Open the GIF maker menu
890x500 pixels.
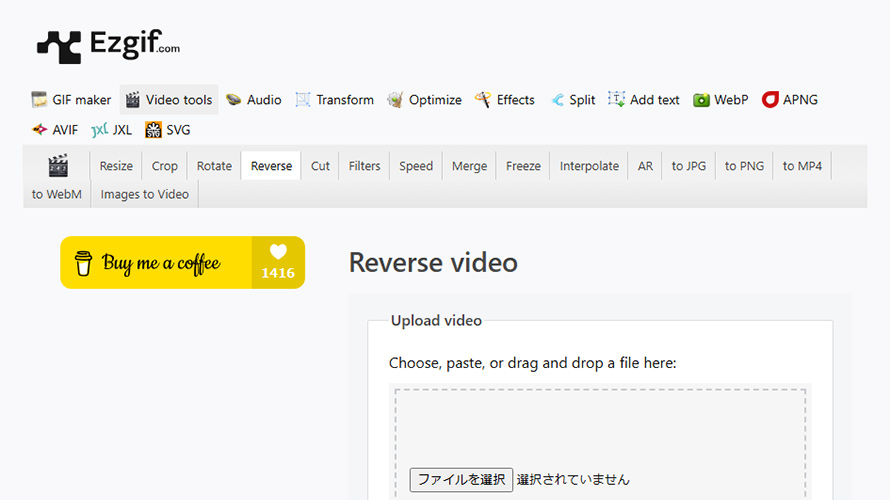tap(71, 100)
